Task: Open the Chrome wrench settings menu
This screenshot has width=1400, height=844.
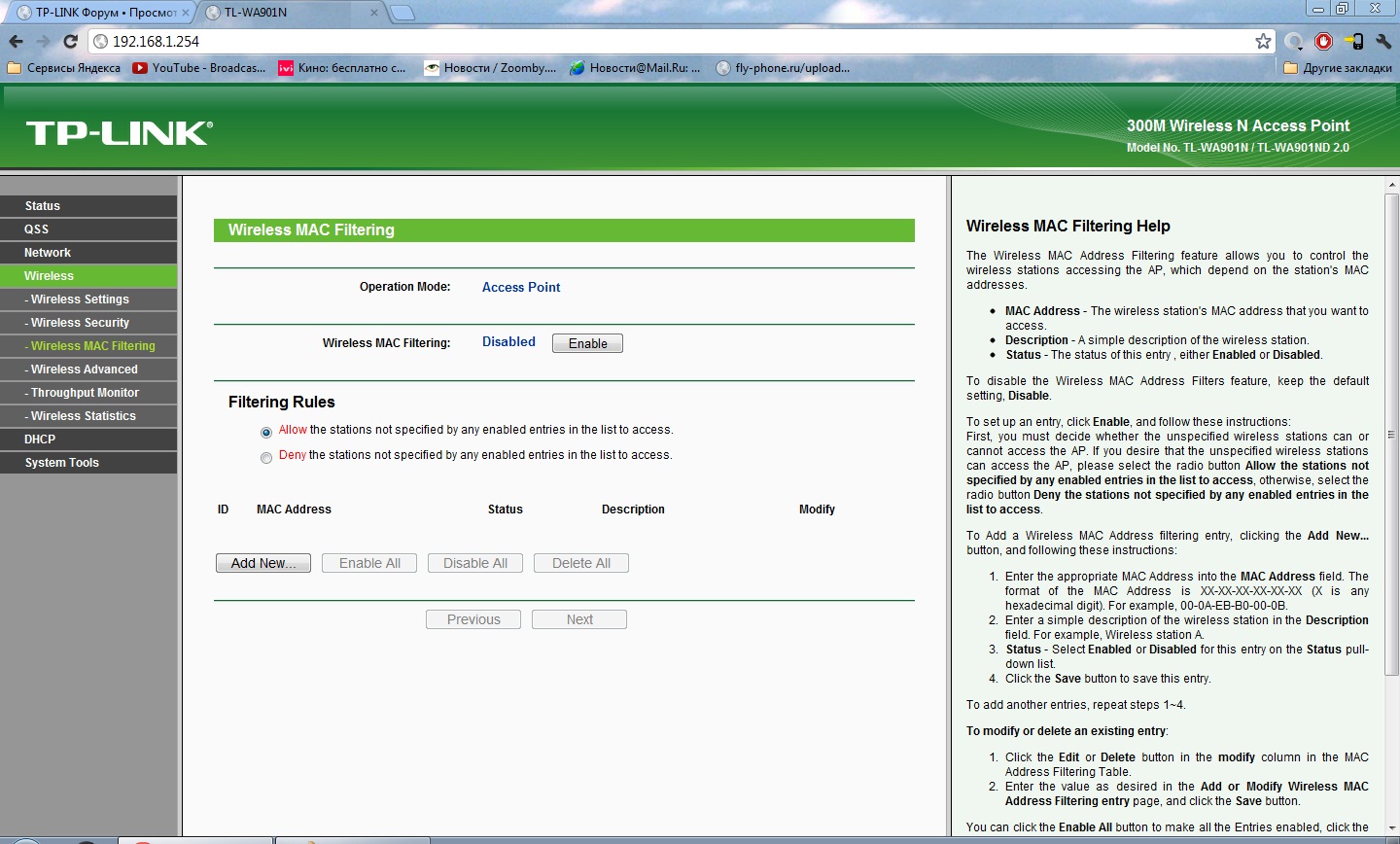Action: (x=1383, y=41)
